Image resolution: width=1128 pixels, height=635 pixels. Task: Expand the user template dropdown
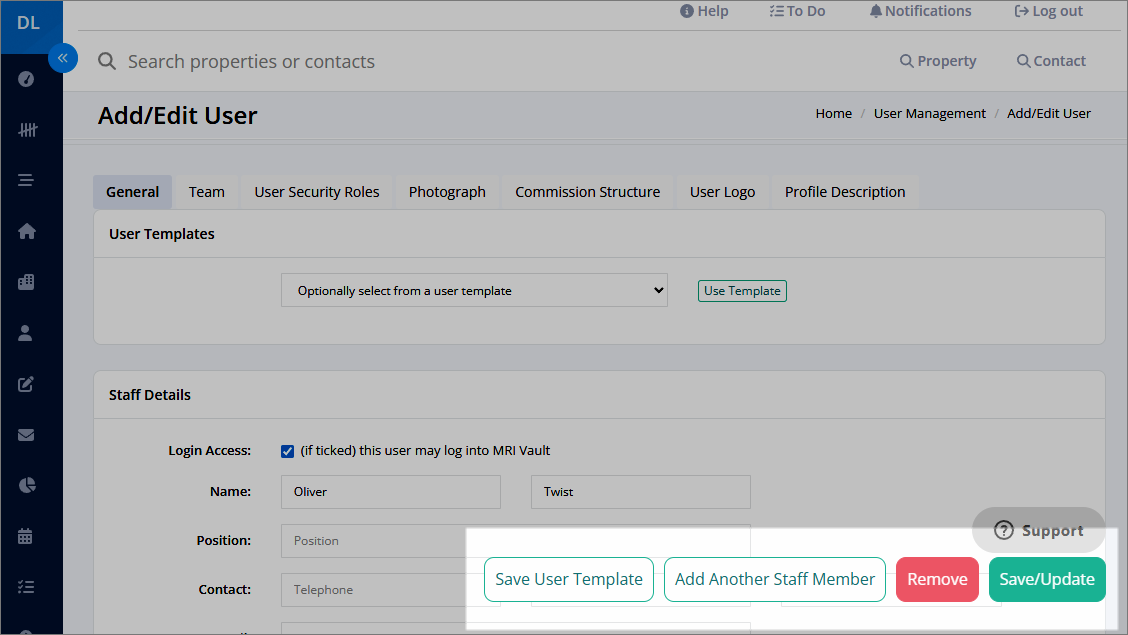click(x=474, y=291)
